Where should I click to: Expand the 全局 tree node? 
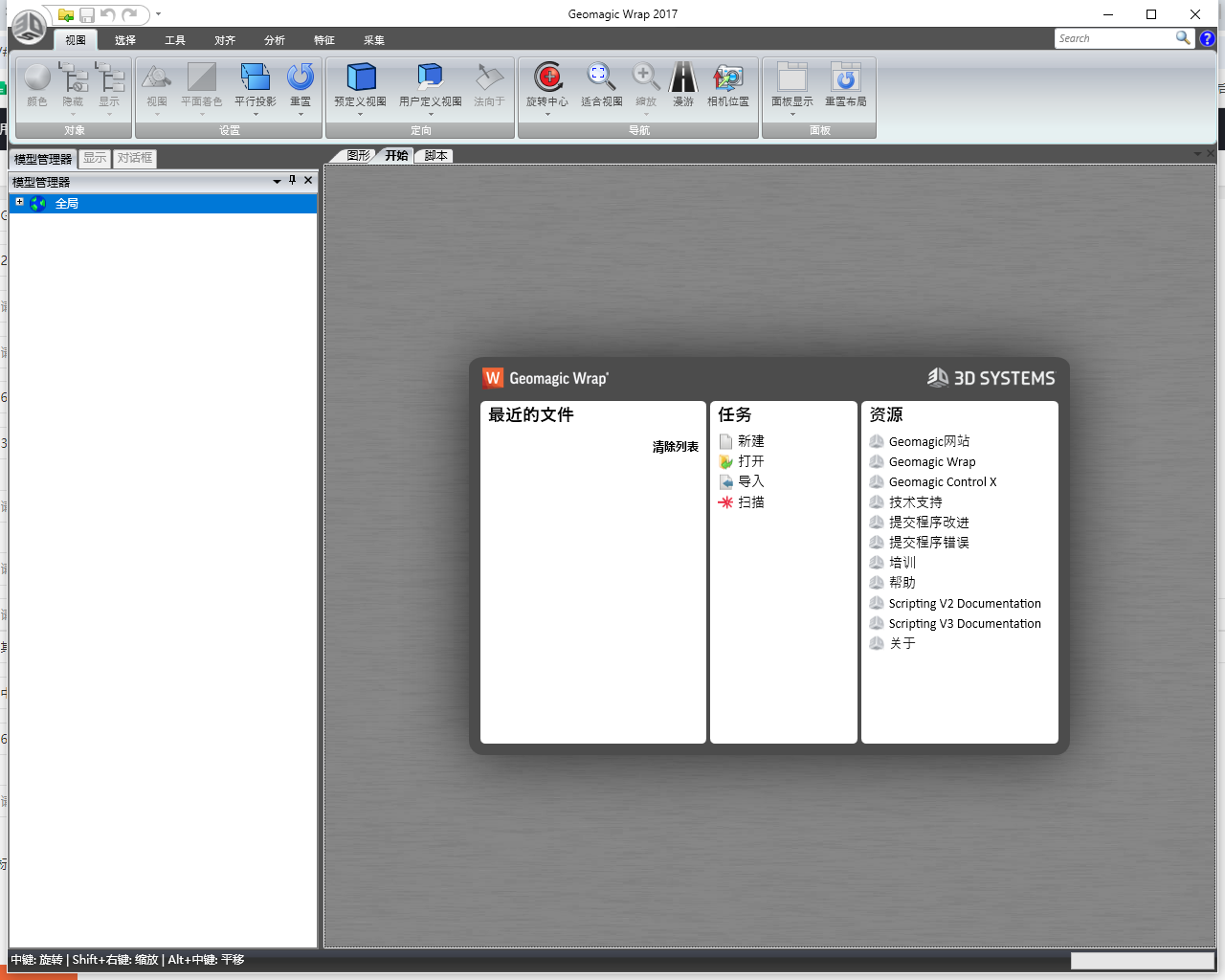pos(19,202)
